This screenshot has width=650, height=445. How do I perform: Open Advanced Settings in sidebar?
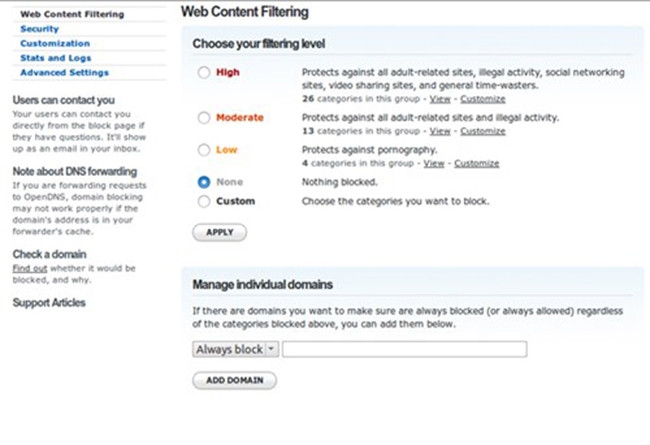[x=64, y=72]
